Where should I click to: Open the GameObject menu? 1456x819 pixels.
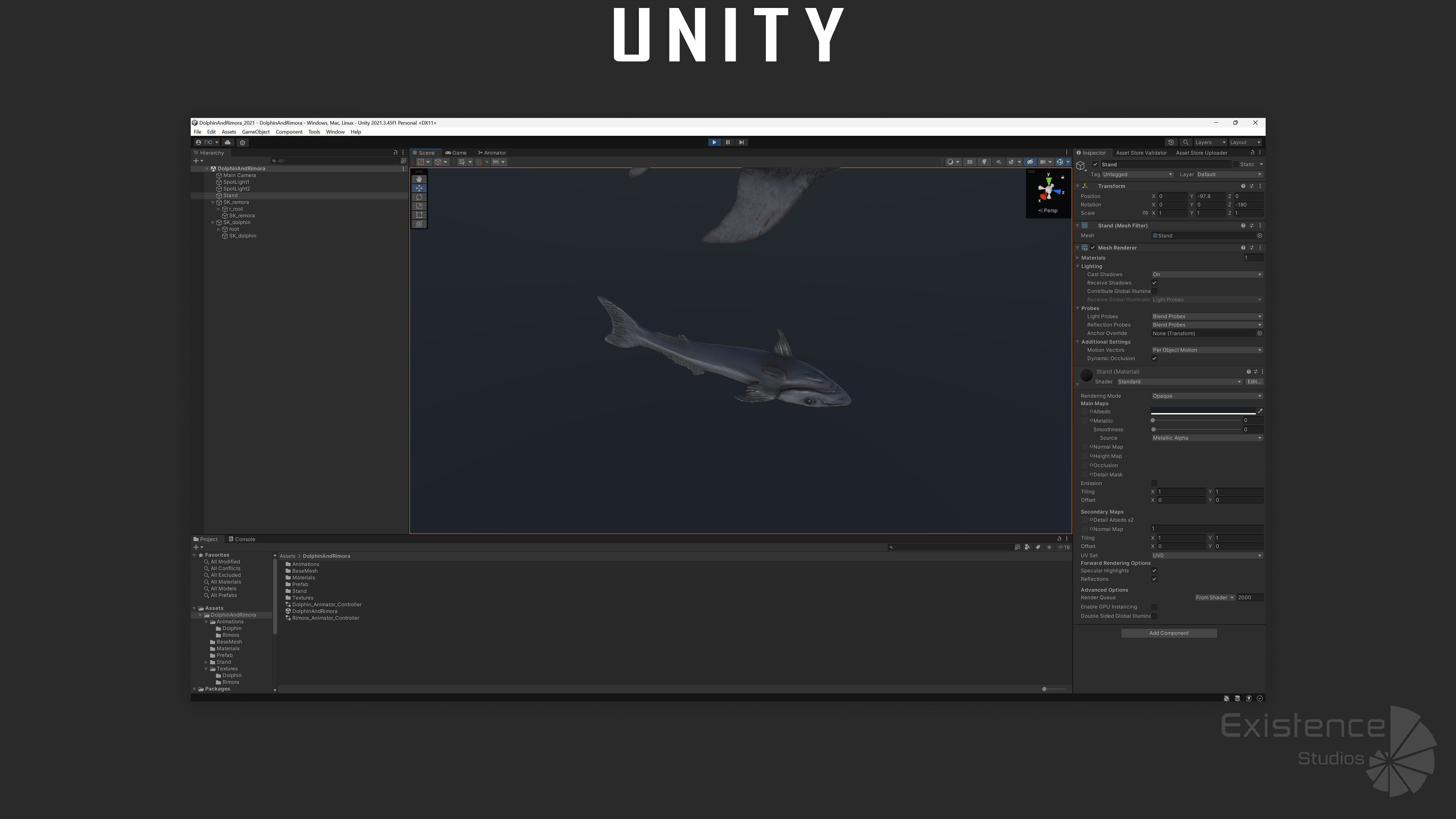[256, 132]
